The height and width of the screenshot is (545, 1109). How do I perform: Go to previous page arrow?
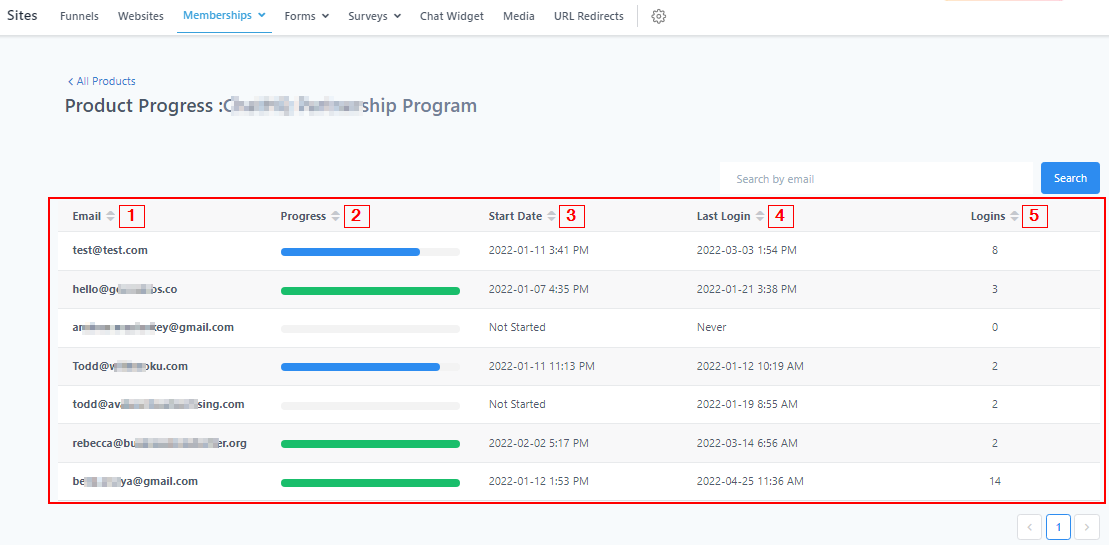tap(1029, 527)
